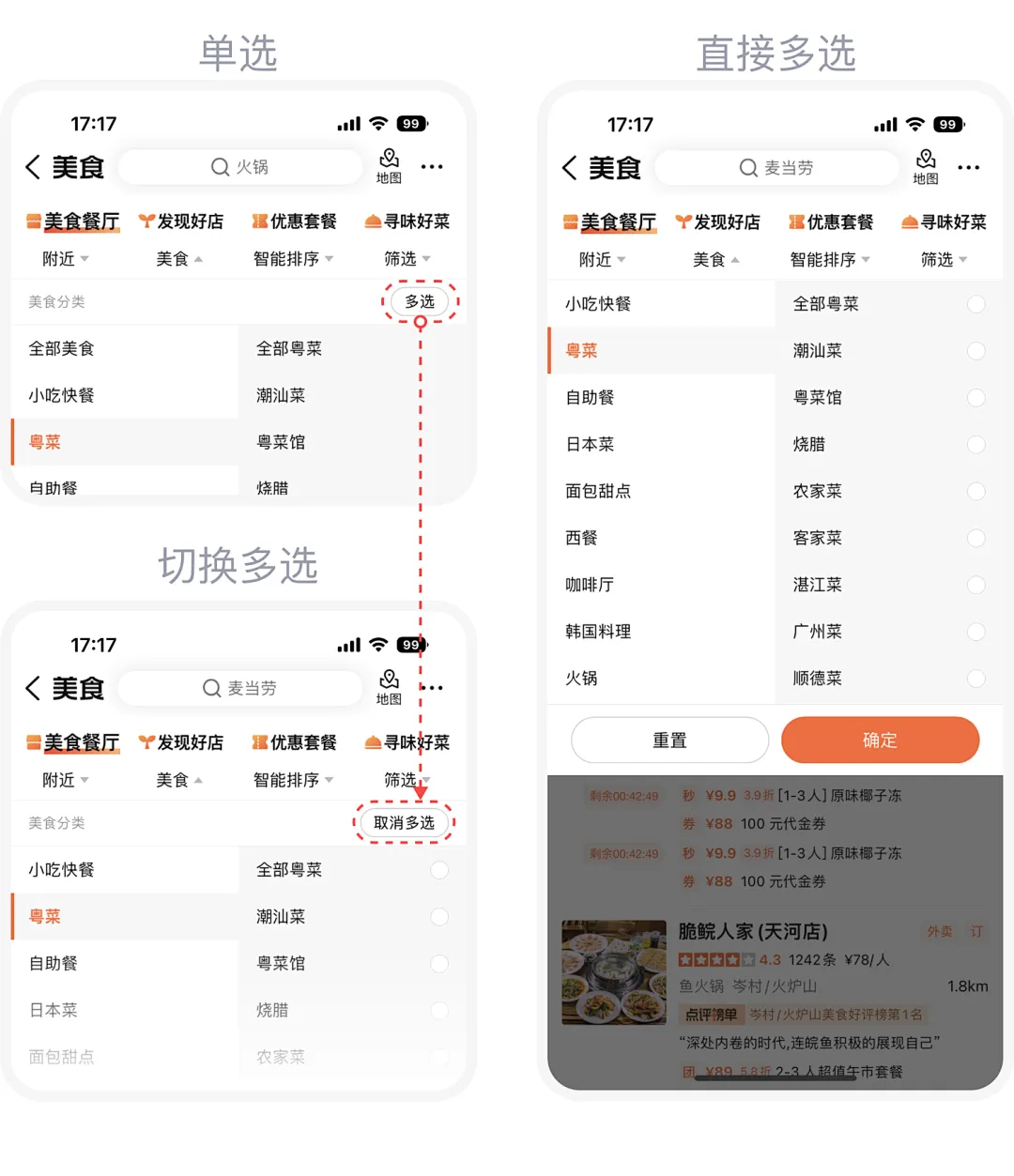Open the map icon in single-select screen
The height and width of the screenshot is (1176, 1014).
[x=389, y=166]
